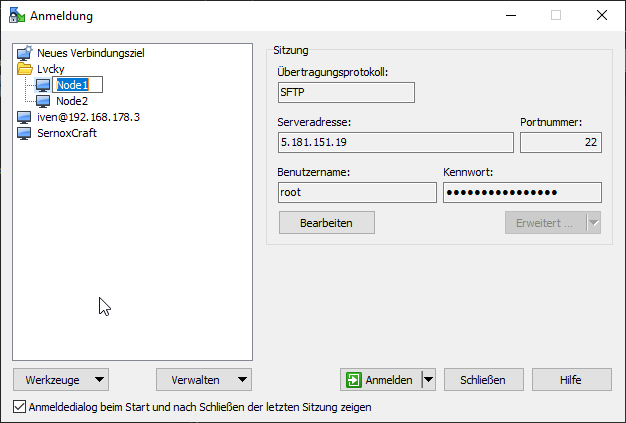Screen dimensions: 626x423
Task: Click the Kennwort password field
Action: pyautogui.click(x=521, y=193)
